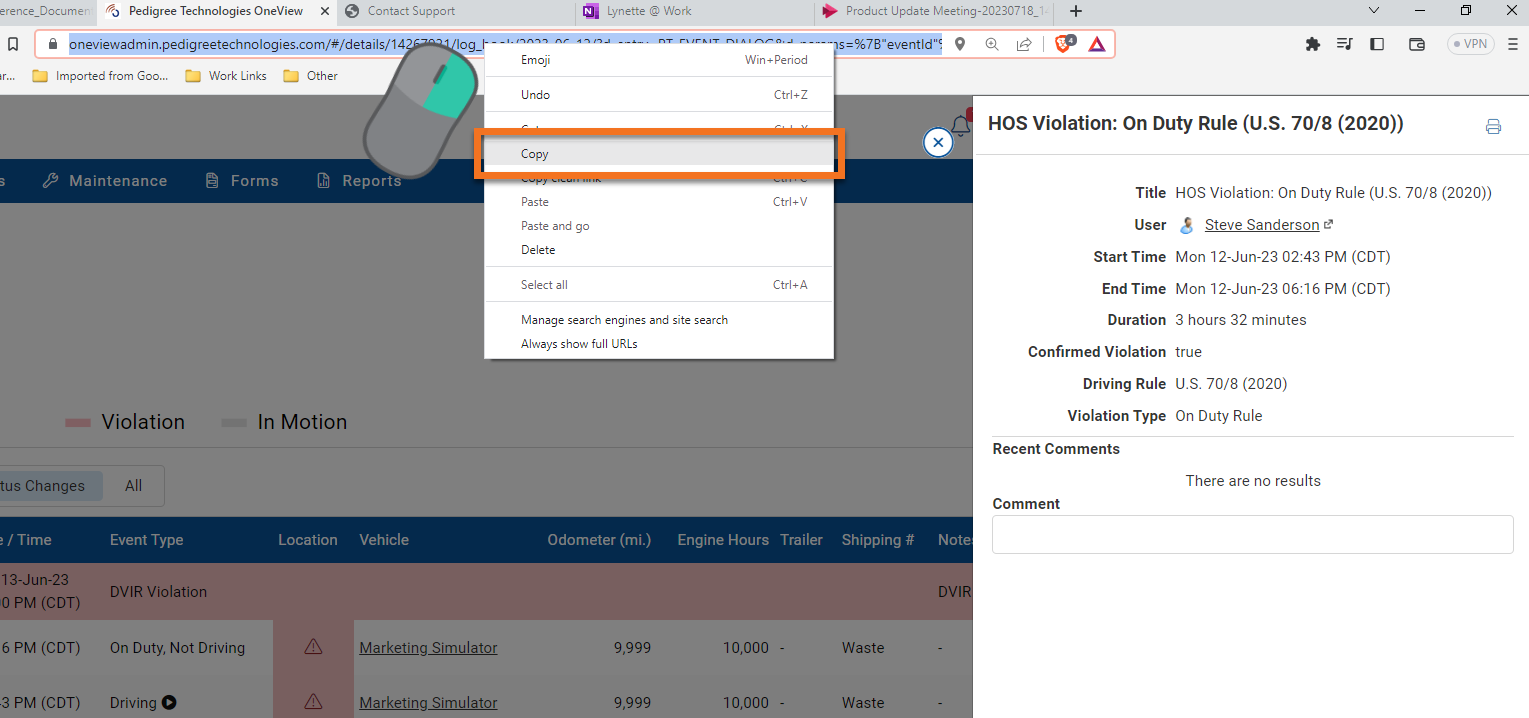The width and height of the screenshot is (1529, 718).
Task: Choose Select all from context menu
Action: [659, 285]
